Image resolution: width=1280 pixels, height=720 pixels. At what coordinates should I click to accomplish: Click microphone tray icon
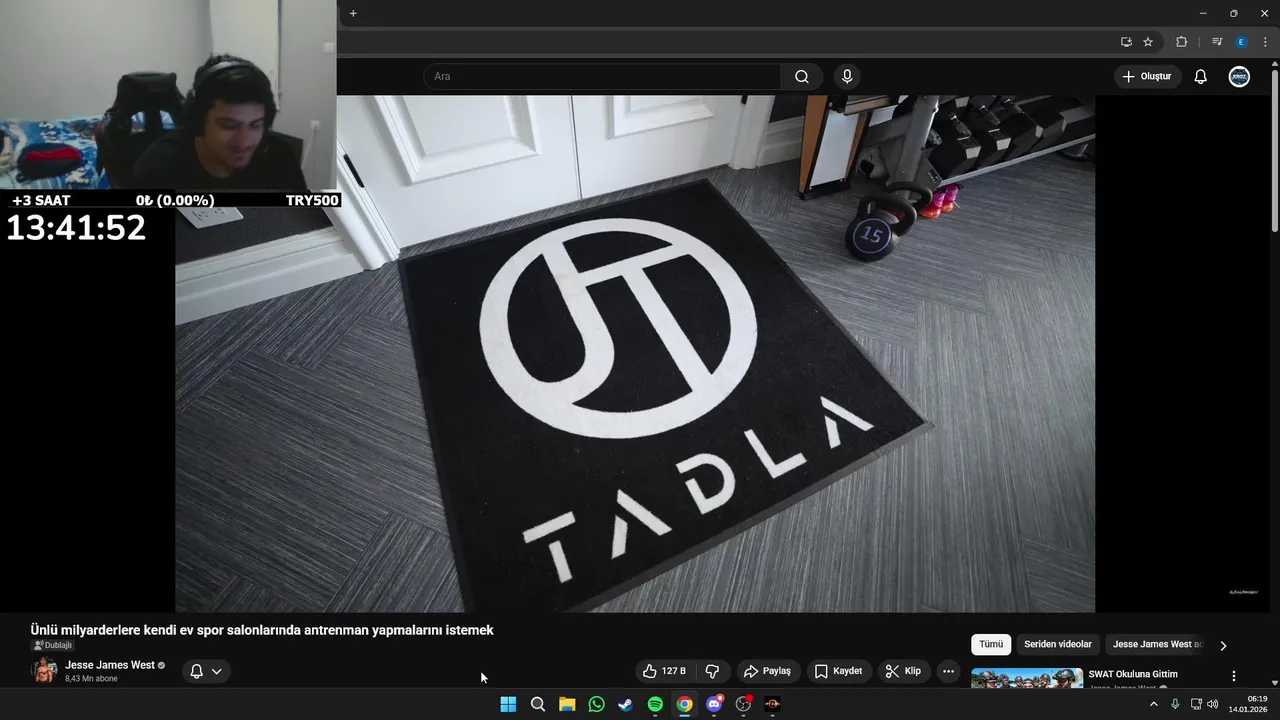tap(1175, 704)
